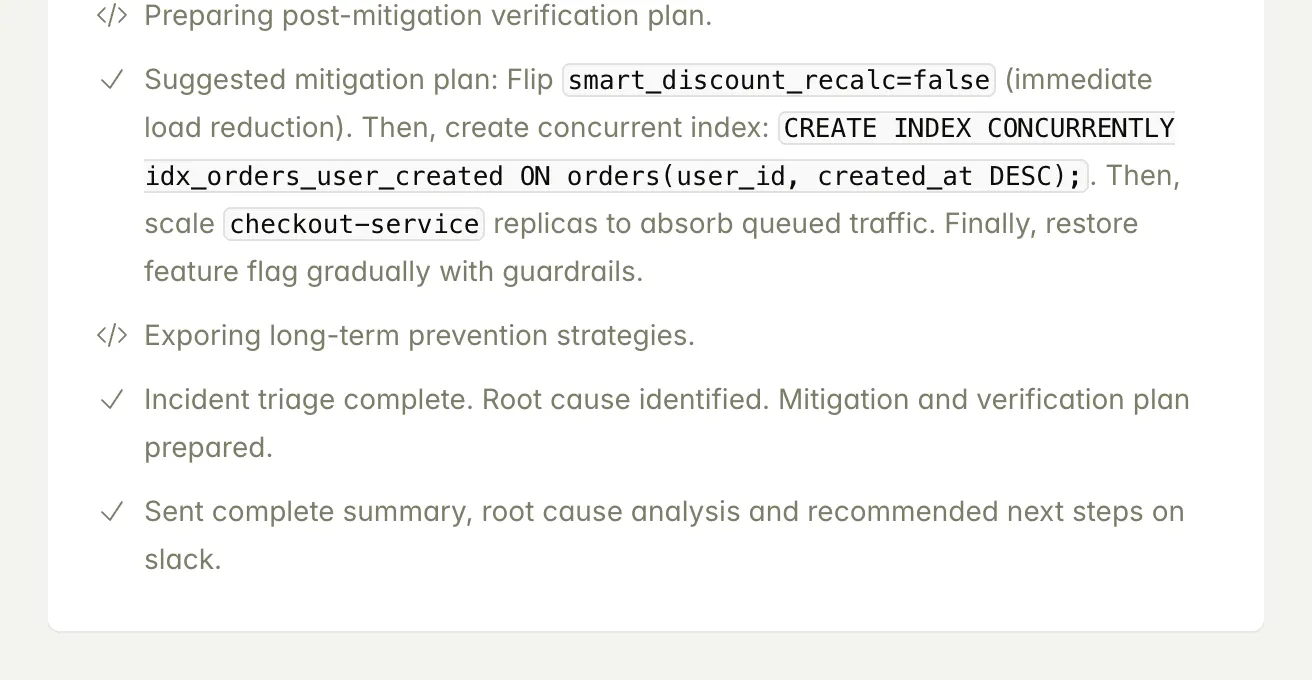Click the checkmark beside 'Sent complete summary'
This screenshot has height=680, width=1312.
pyautogui.click(x=112, y=512)
